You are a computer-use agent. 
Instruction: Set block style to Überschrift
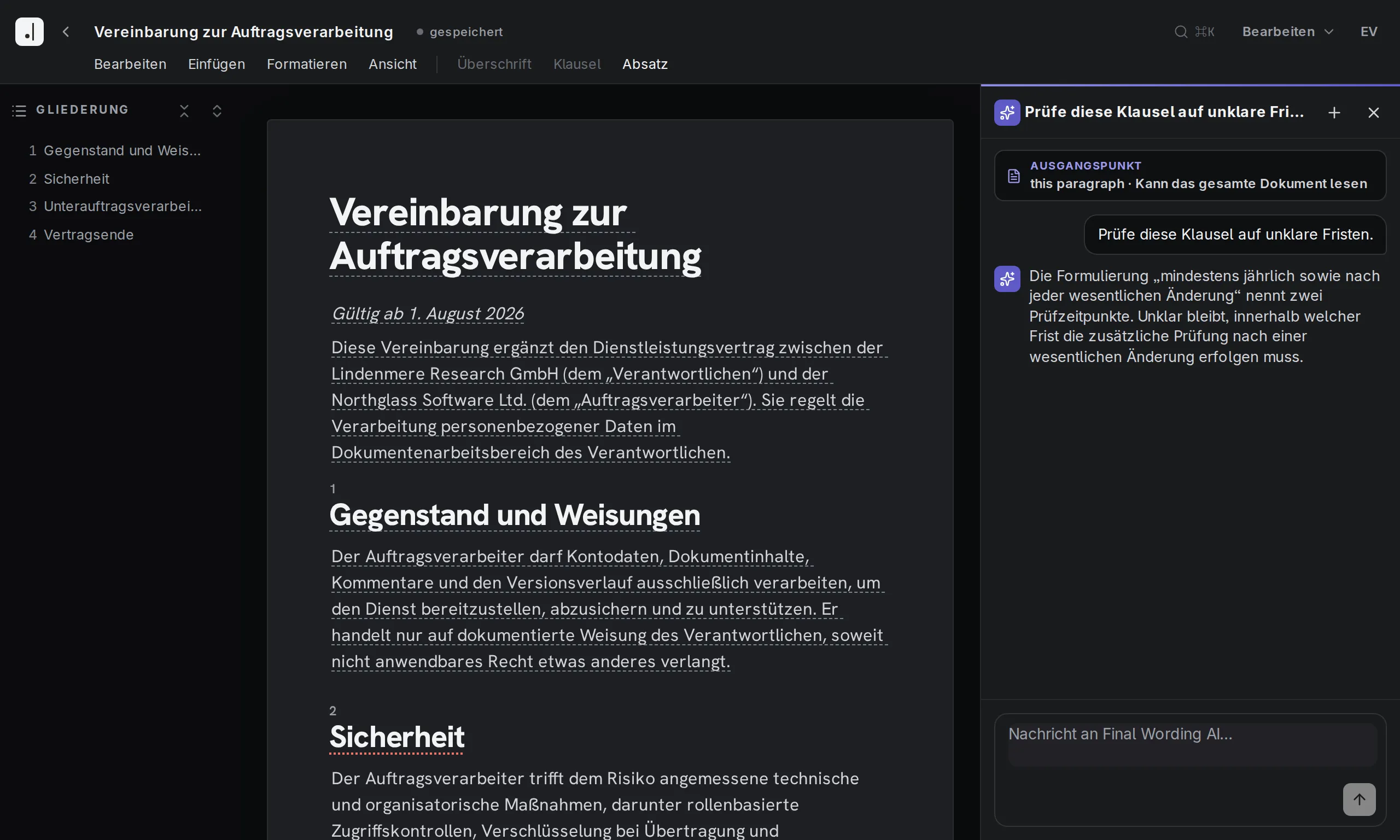494,64
